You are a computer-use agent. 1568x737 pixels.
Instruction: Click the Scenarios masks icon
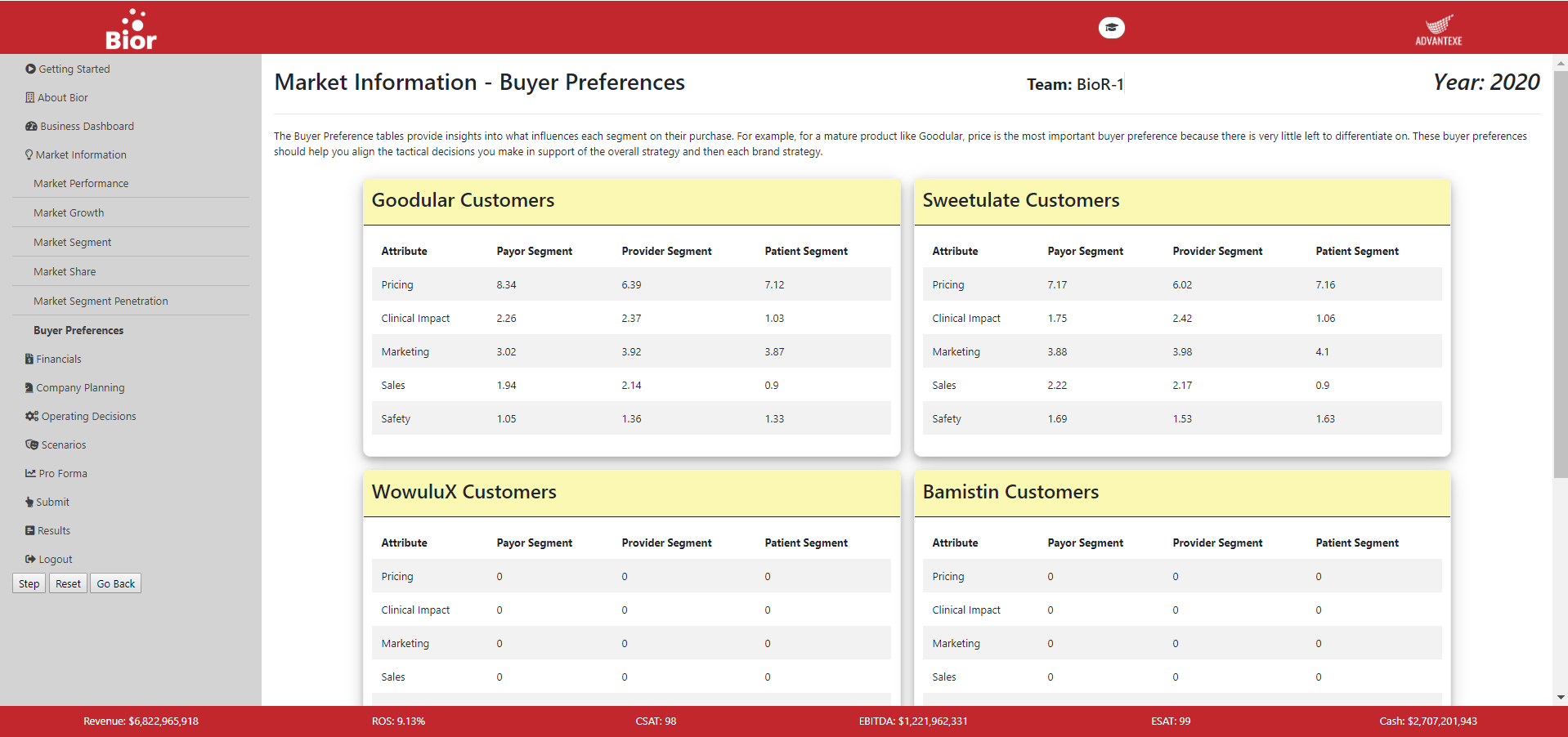(32, 444)
